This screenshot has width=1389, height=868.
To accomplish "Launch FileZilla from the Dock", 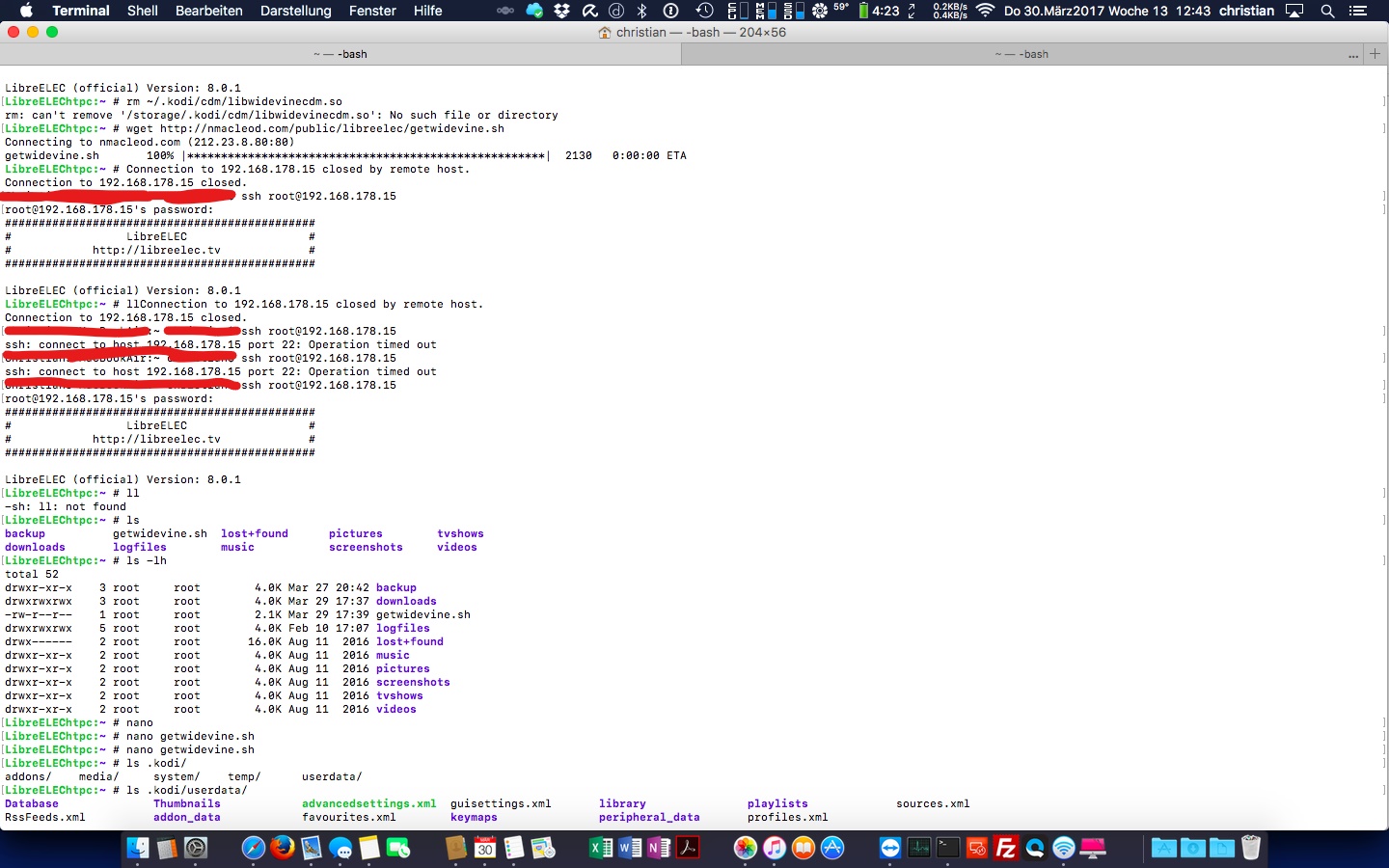I will pyautogui.click(x=1005, y=848).
